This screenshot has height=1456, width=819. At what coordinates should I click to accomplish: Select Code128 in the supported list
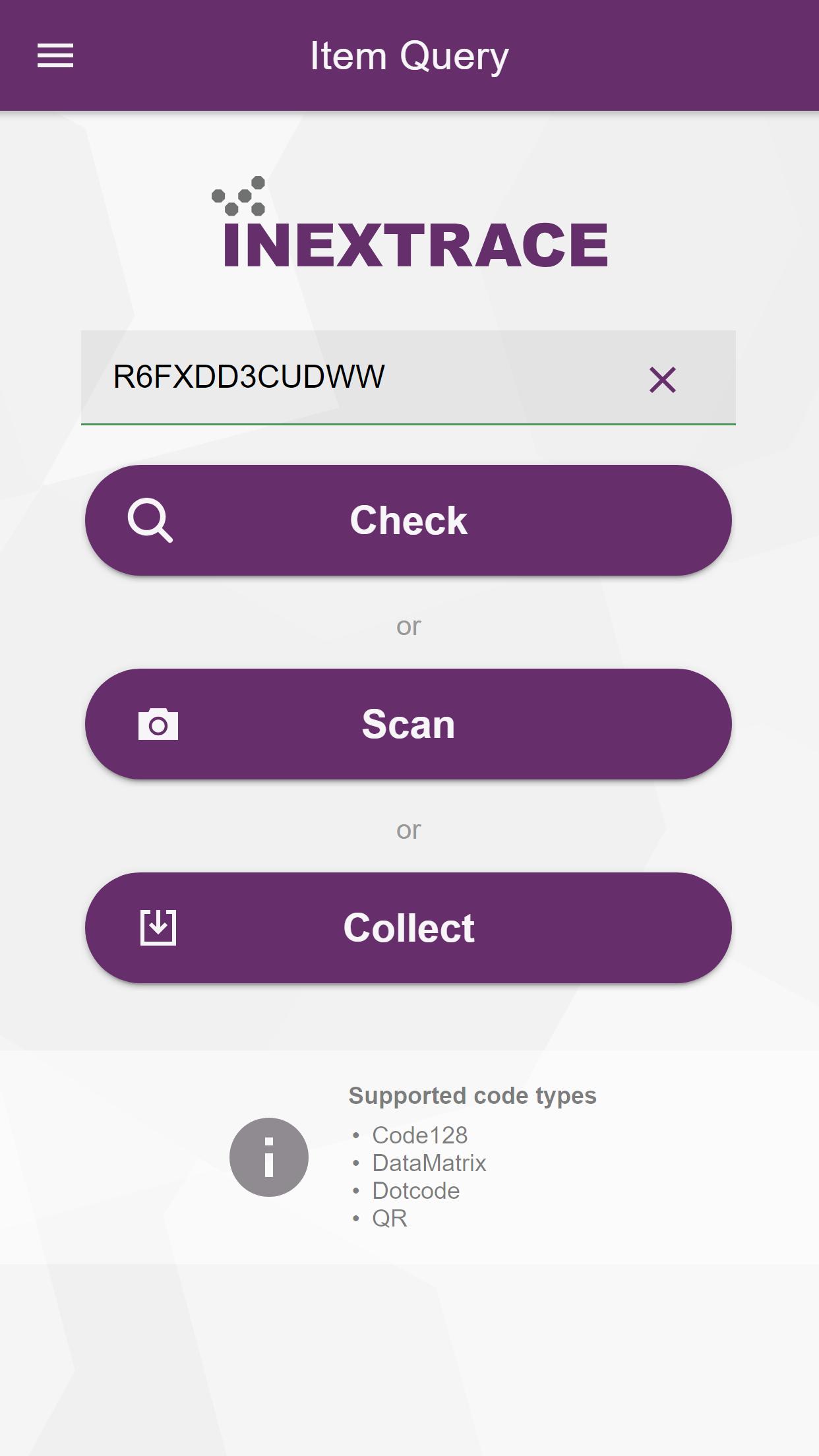[420, 1135]
